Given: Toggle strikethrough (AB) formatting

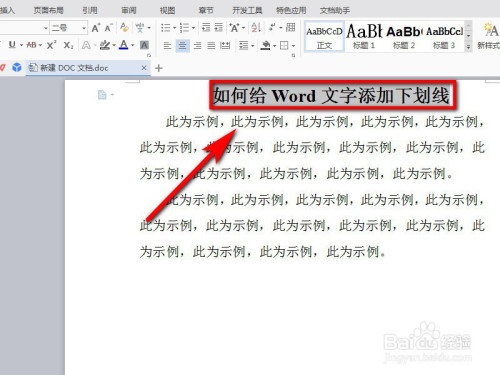Looking at the screenshot, I should click(x=31, y=45).
